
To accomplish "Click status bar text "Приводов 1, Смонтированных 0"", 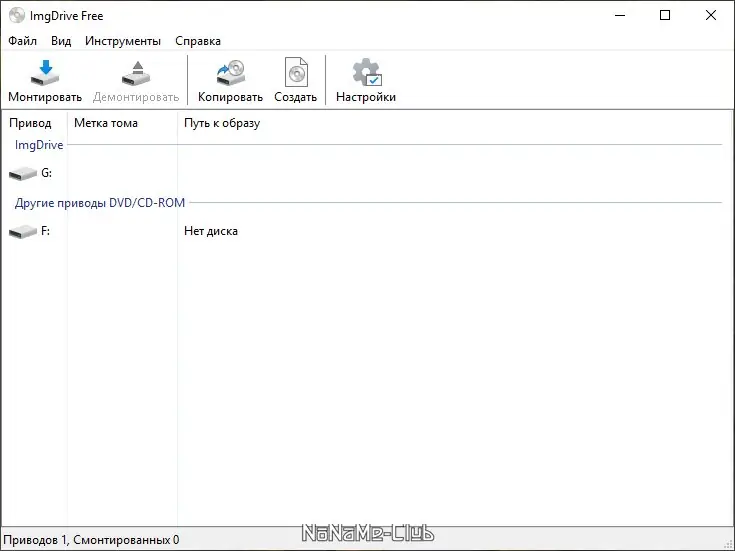I will [91, 540].
